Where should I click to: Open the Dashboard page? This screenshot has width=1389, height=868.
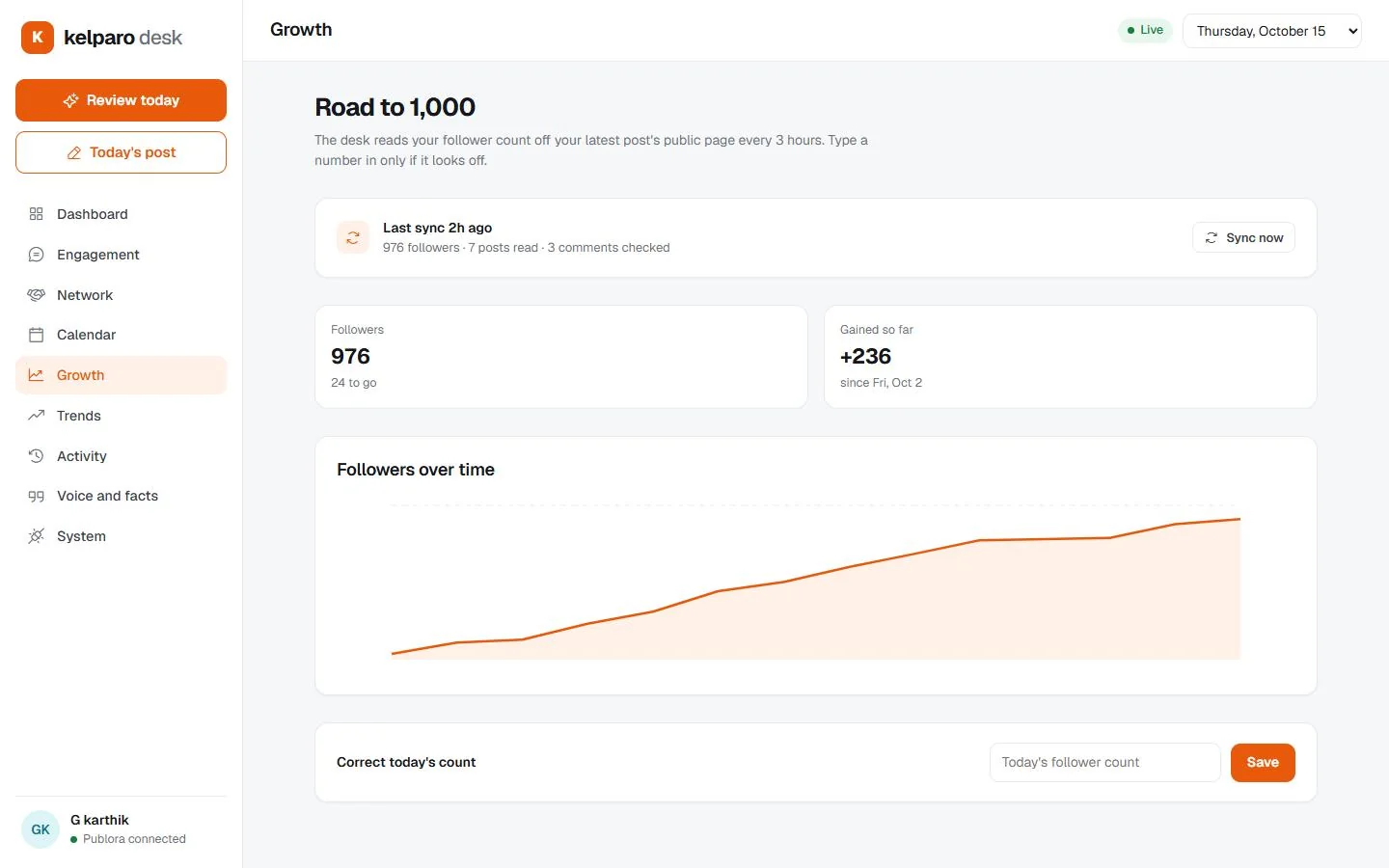(121, 214)
